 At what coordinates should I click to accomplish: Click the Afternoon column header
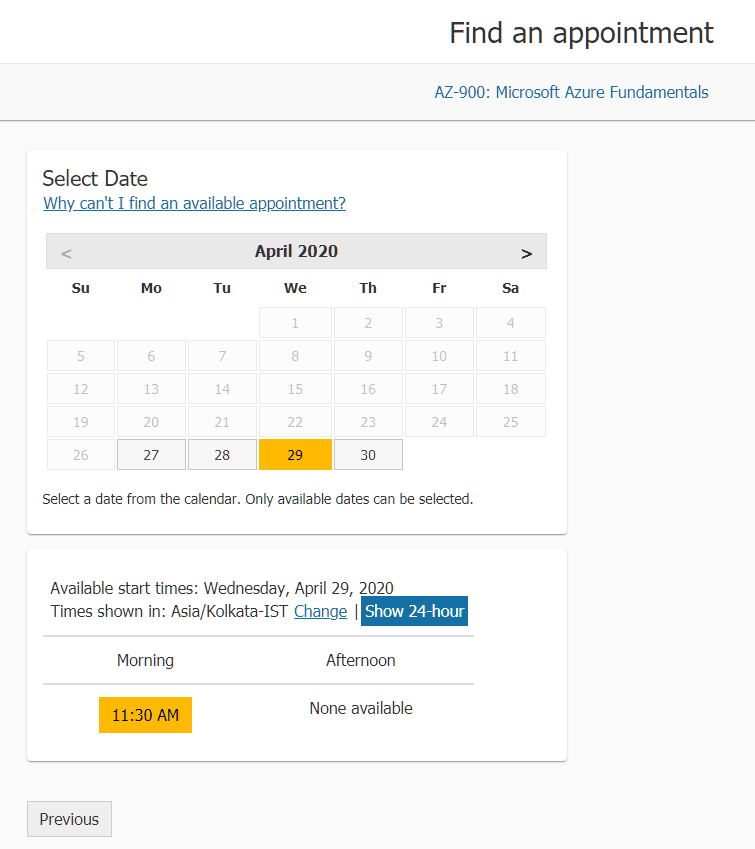[361, 660]
